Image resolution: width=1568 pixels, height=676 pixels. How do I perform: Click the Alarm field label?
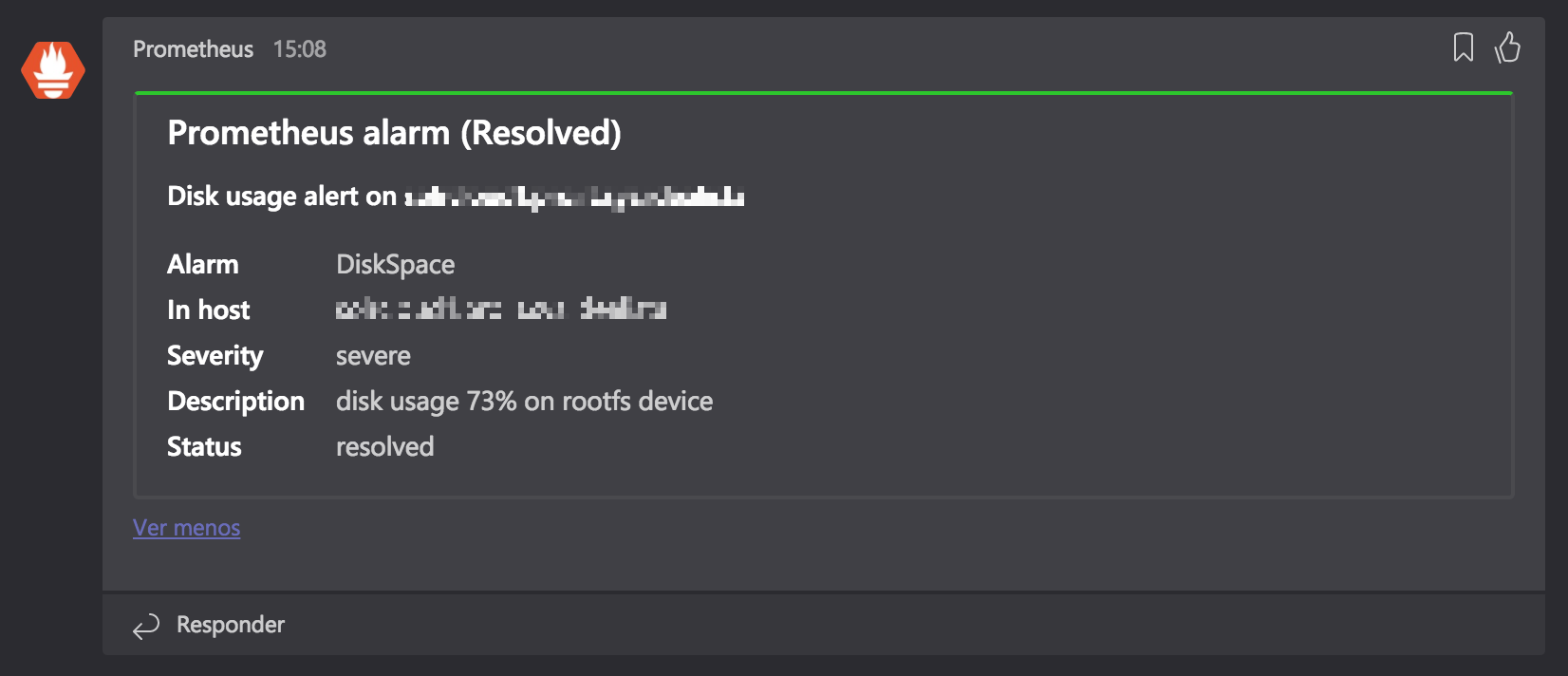pyautogui.click(x=203, y=265)
